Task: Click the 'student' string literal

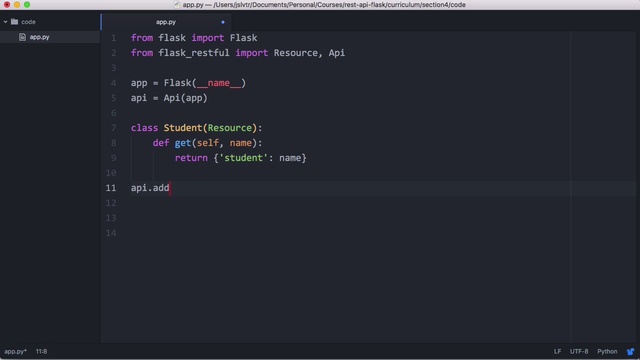Action: point(243,158)
